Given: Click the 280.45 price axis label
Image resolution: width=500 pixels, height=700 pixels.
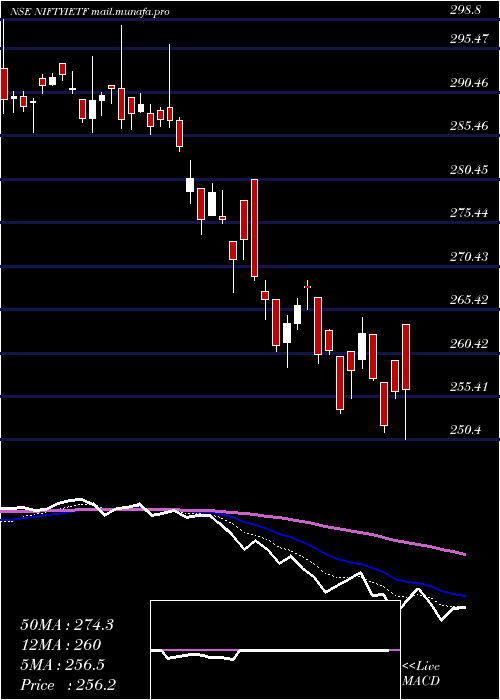Looking at the screenshot, I should pyautogui.click(x=468, y=170).
